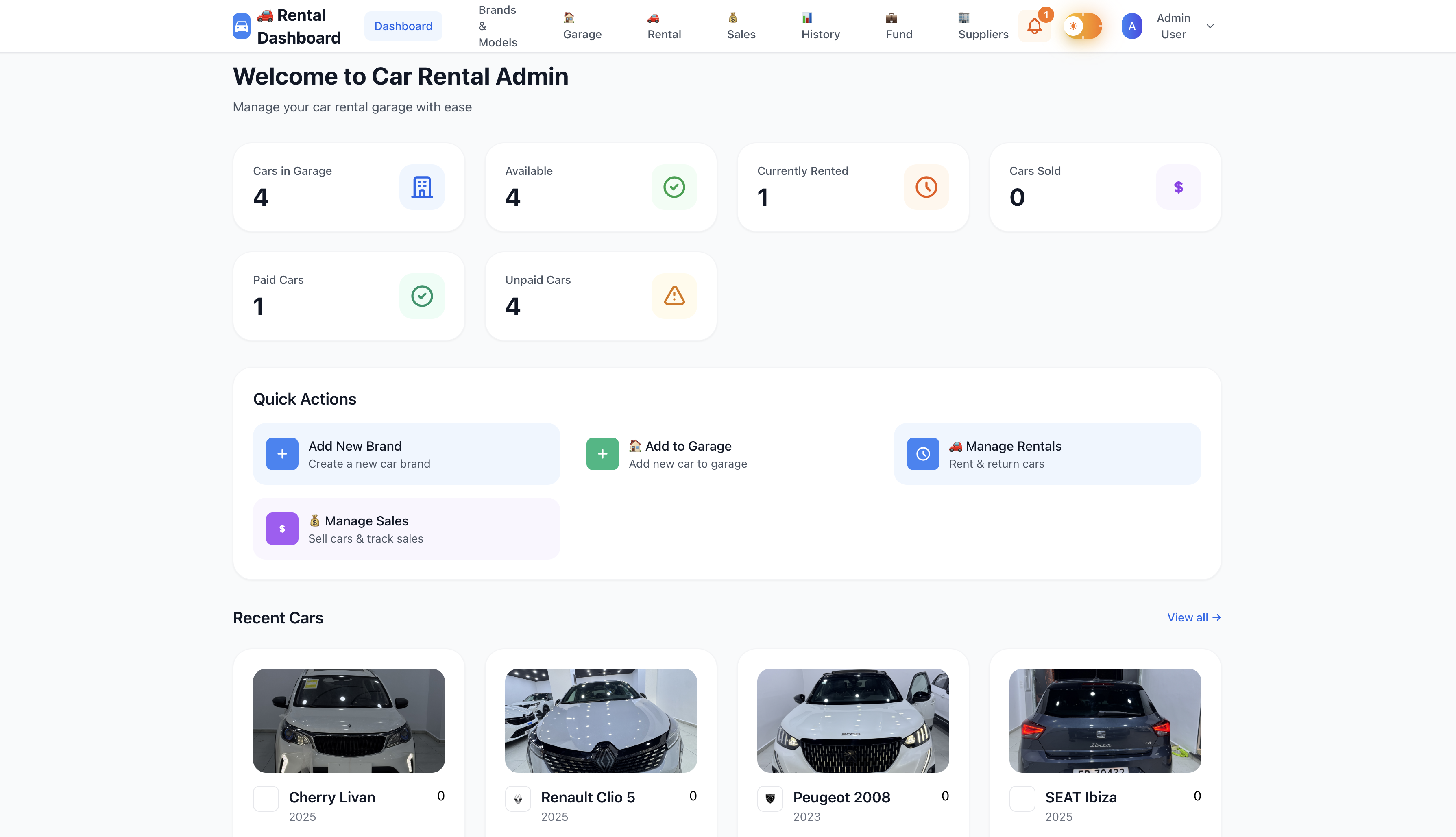Toggle the light/dark mode switch
The width and height of the screenshot is (1456, 837).
click(x=1083, y=26)
